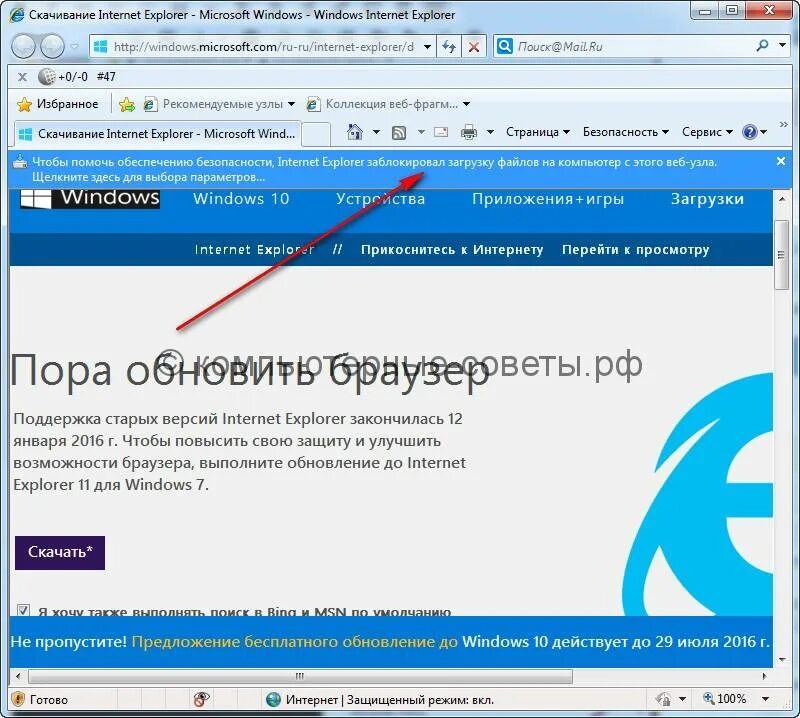800x718 pixels.
Task: Click Перейти к просмотру link
Action: coord(636,250)
